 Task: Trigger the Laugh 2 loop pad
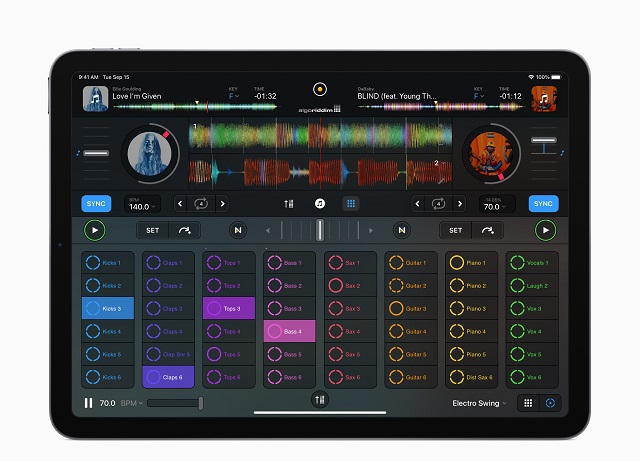[532, 285]
